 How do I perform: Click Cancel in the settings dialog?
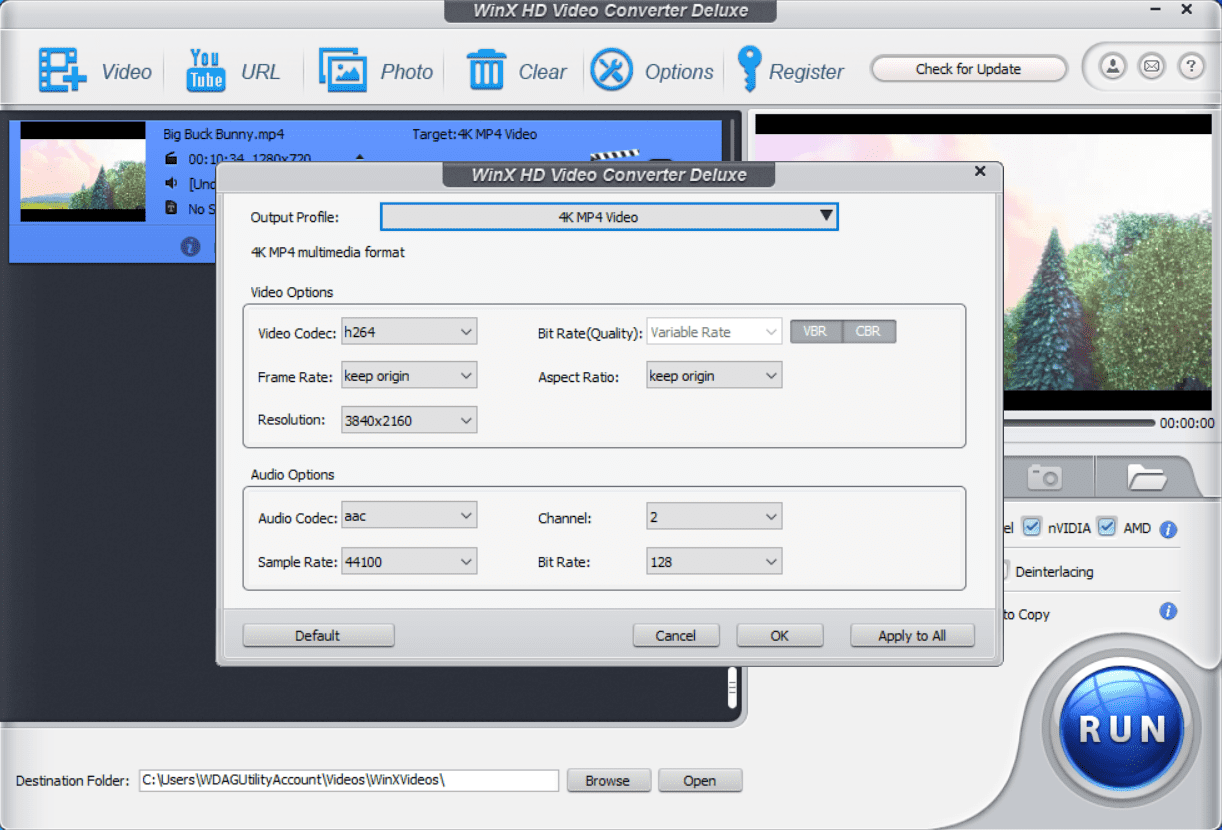tap(676, 635)
